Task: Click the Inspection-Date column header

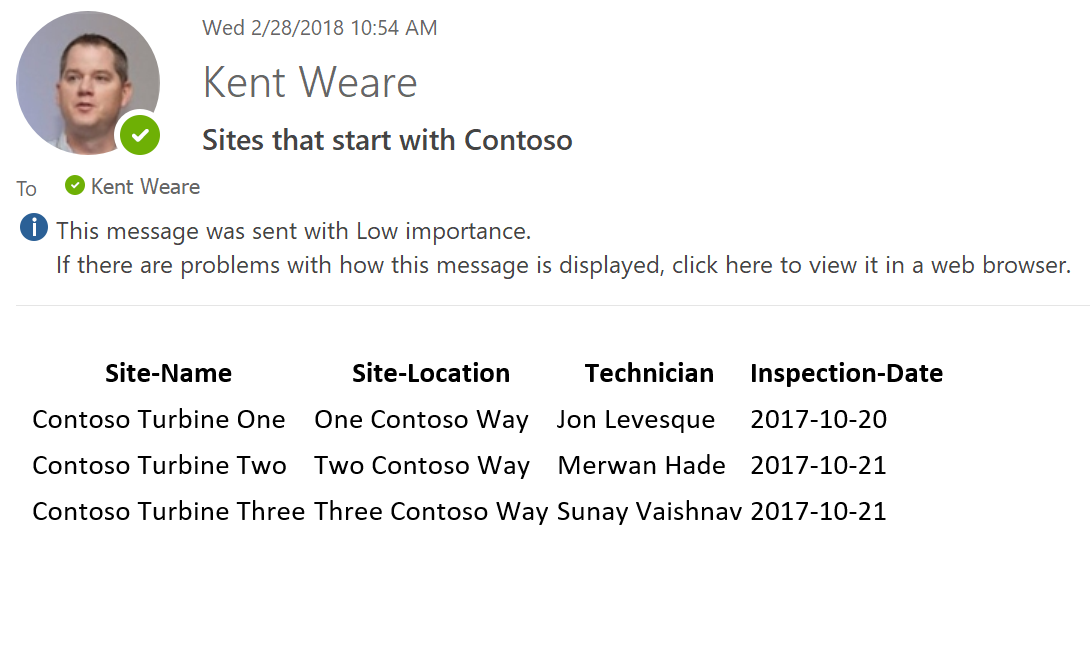Action: pyautogui.click(x=846, y=373)
